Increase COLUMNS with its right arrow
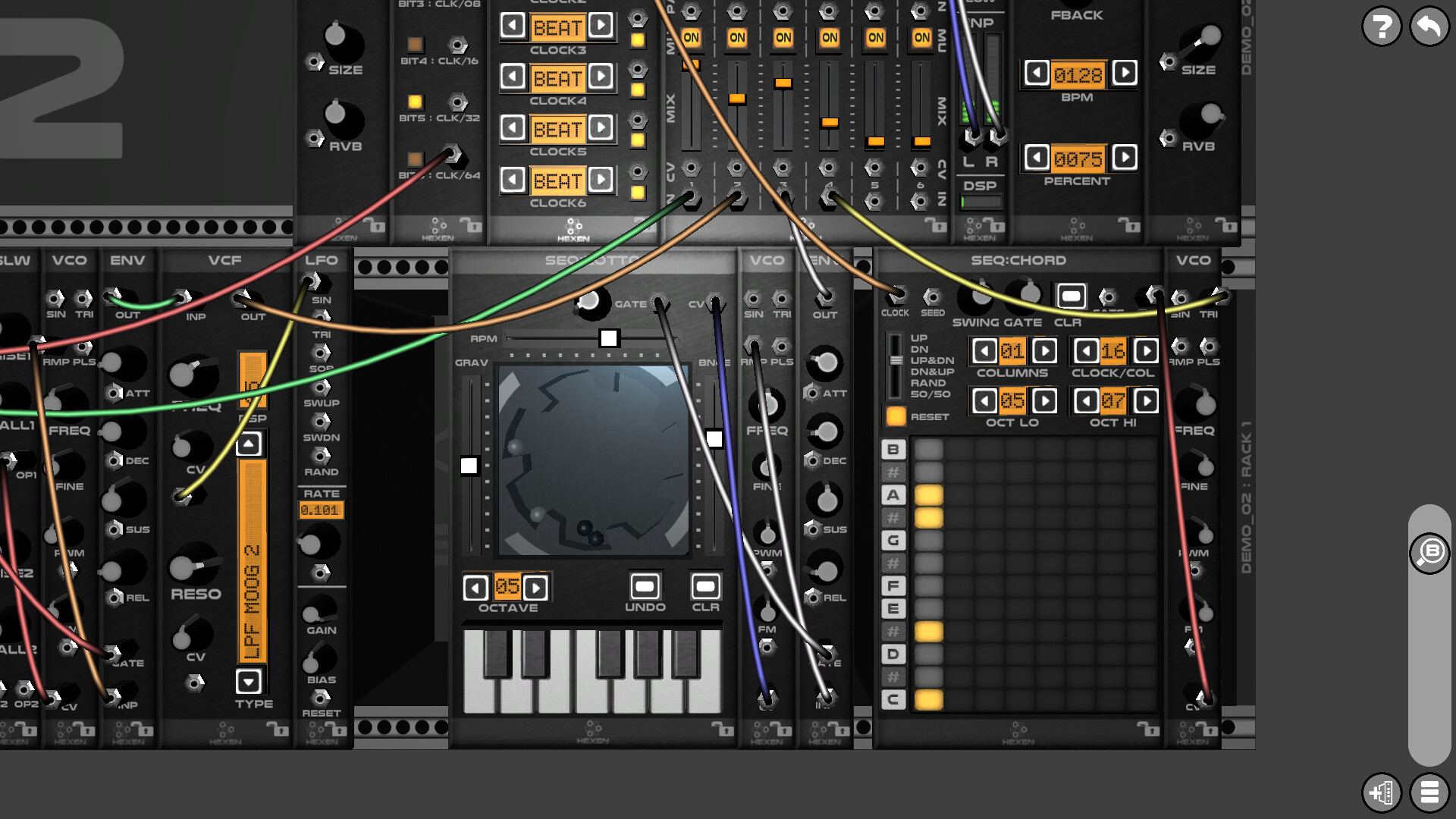The width and height of the screenshot is (1456, 819). click(1044, 350)
